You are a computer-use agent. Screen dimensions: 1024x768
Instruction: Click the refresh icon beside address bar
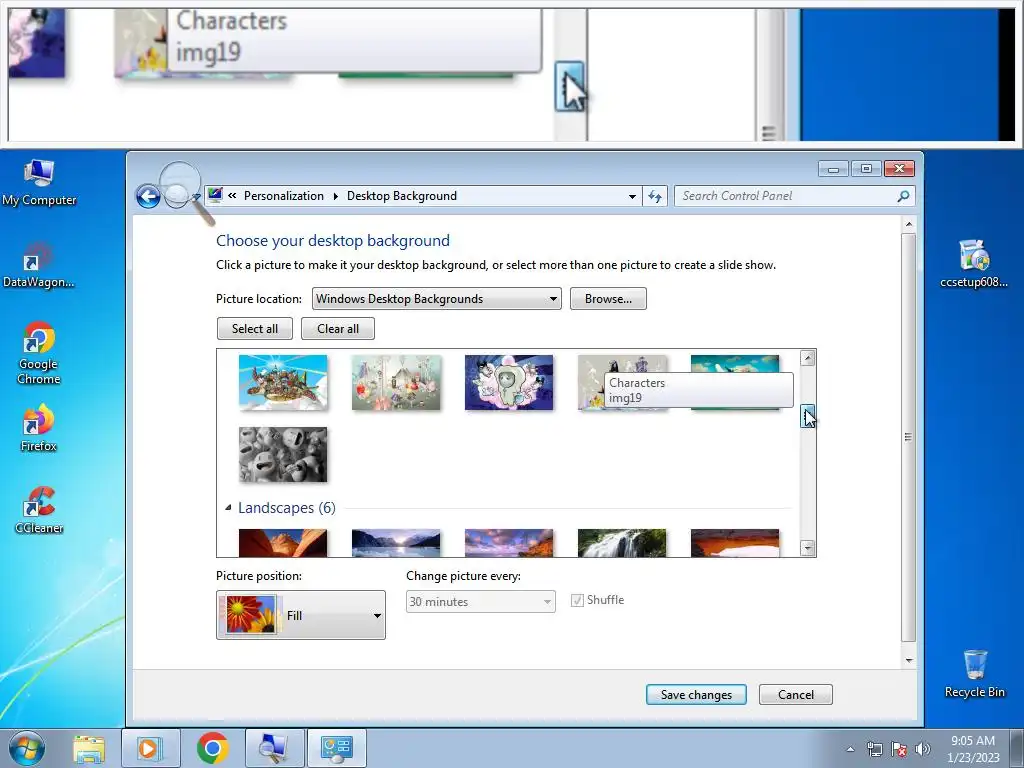[655, 196]
